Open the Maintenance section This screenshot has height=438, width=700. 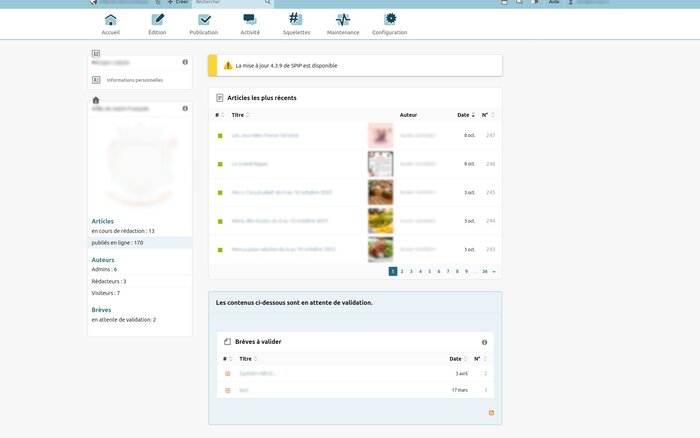click(x=343, y=24)
